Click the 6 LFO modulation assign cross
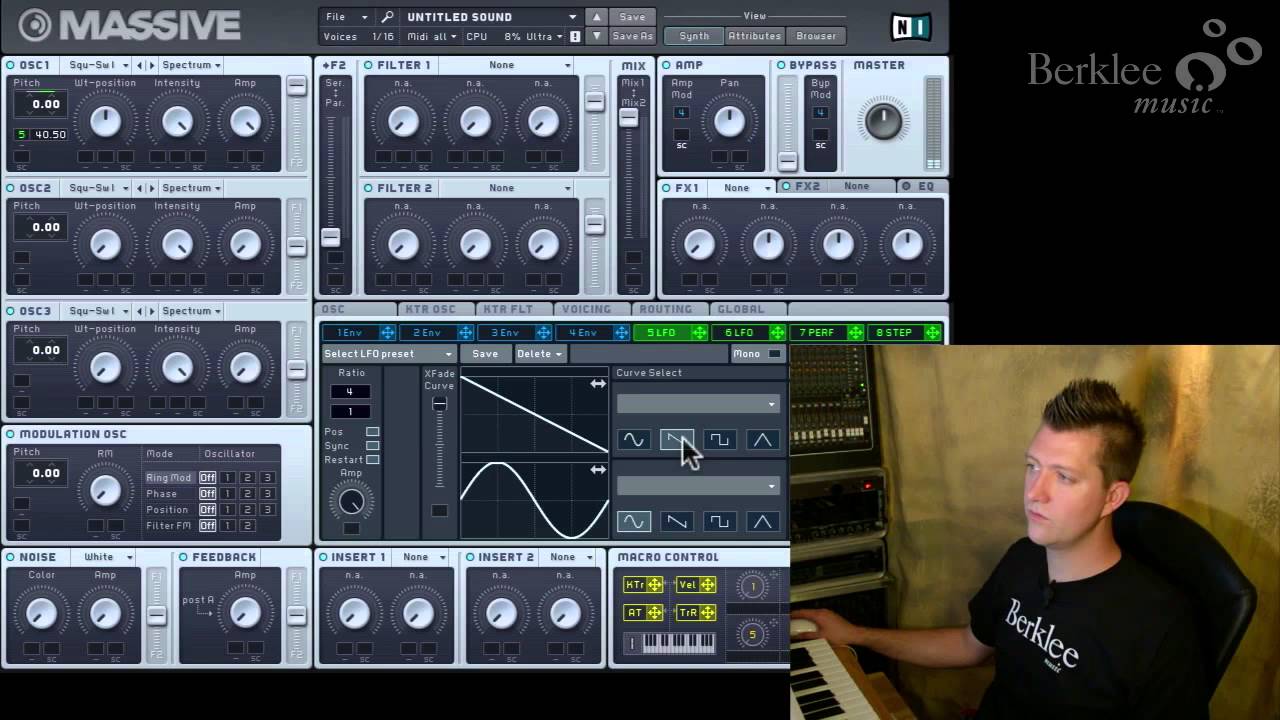This screenshot has height=720, width=1280. [777, 333]
